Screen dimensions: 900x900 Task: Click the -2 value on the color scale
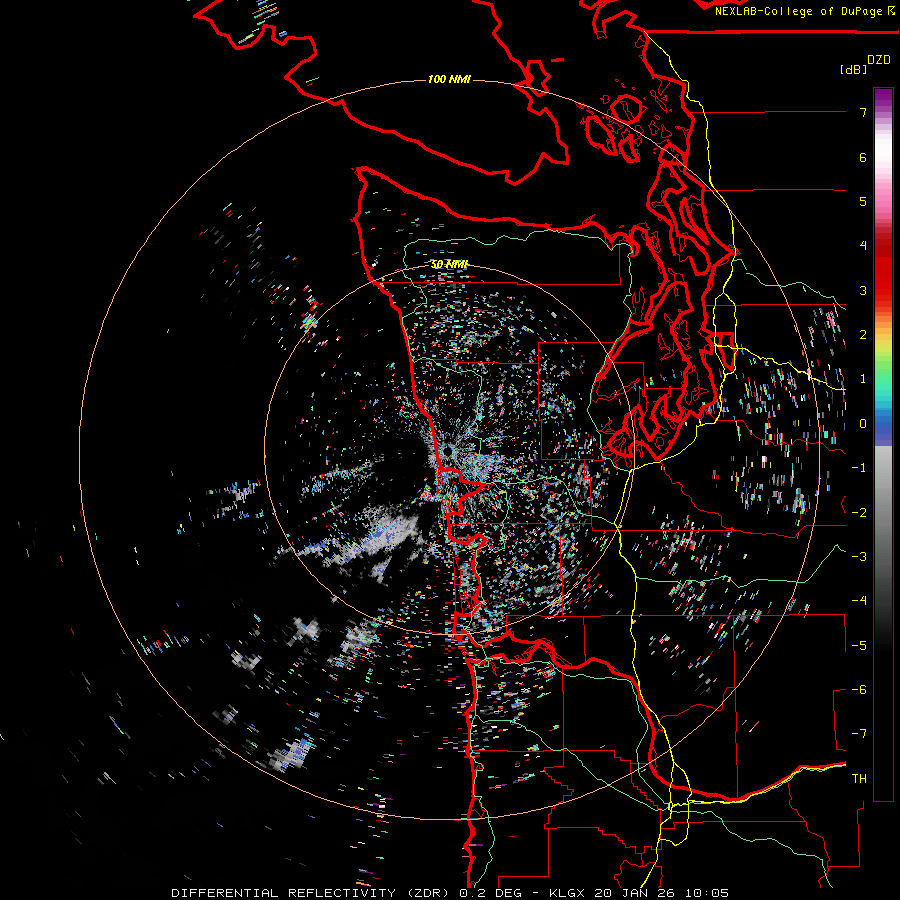coord(859,512)
